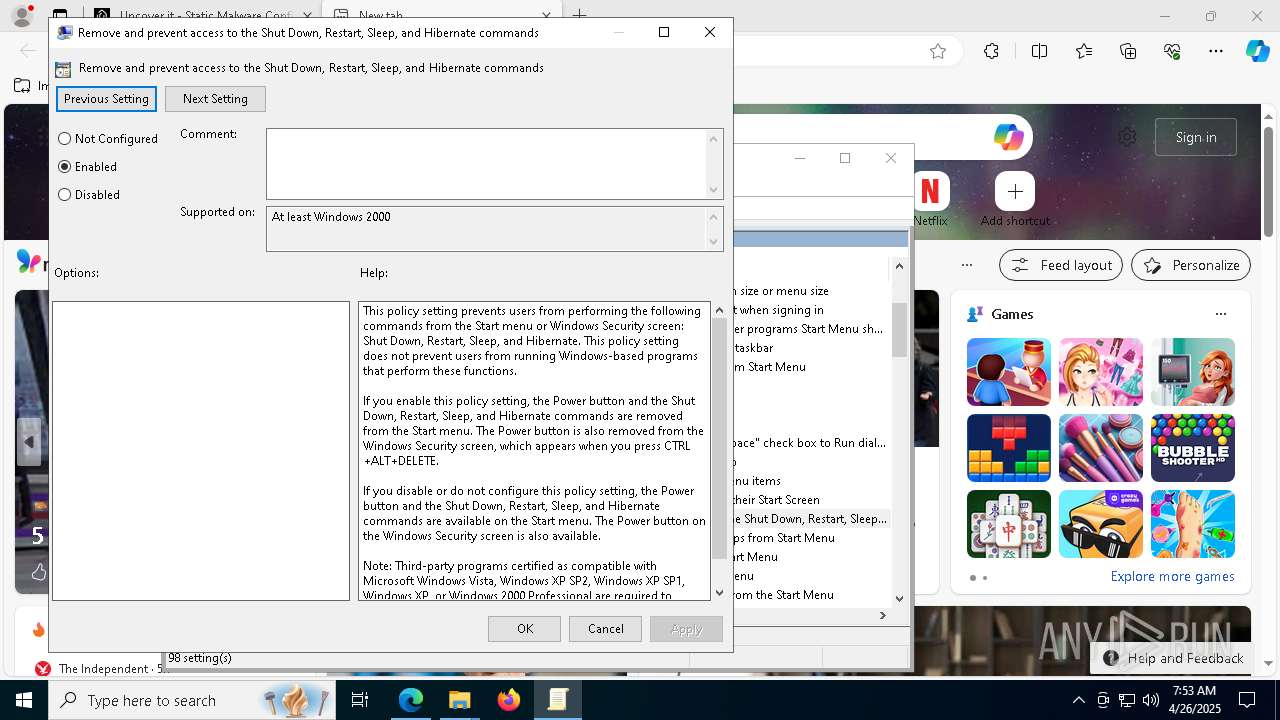Screen dimensions: 1280x720
Task: Open Task View on the taskbar
Action: coord(360,700)
